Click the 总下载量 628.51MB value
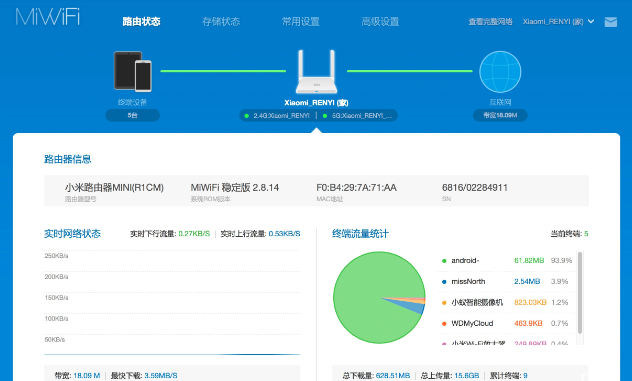Screen dimensions: 632x381 click(376, 375)
